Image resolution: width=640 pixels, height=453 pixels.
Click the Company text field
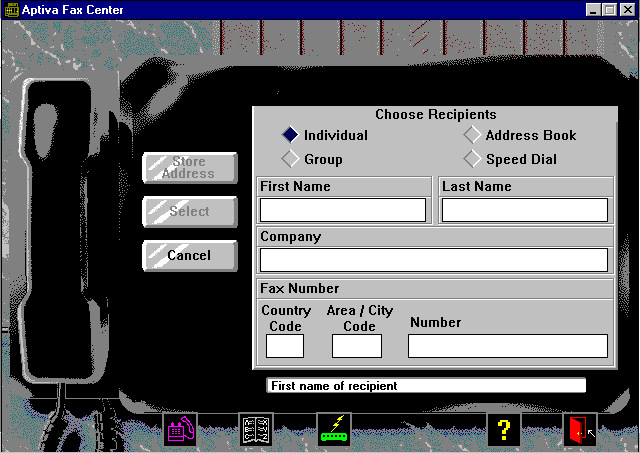click(x=433, y=260)
